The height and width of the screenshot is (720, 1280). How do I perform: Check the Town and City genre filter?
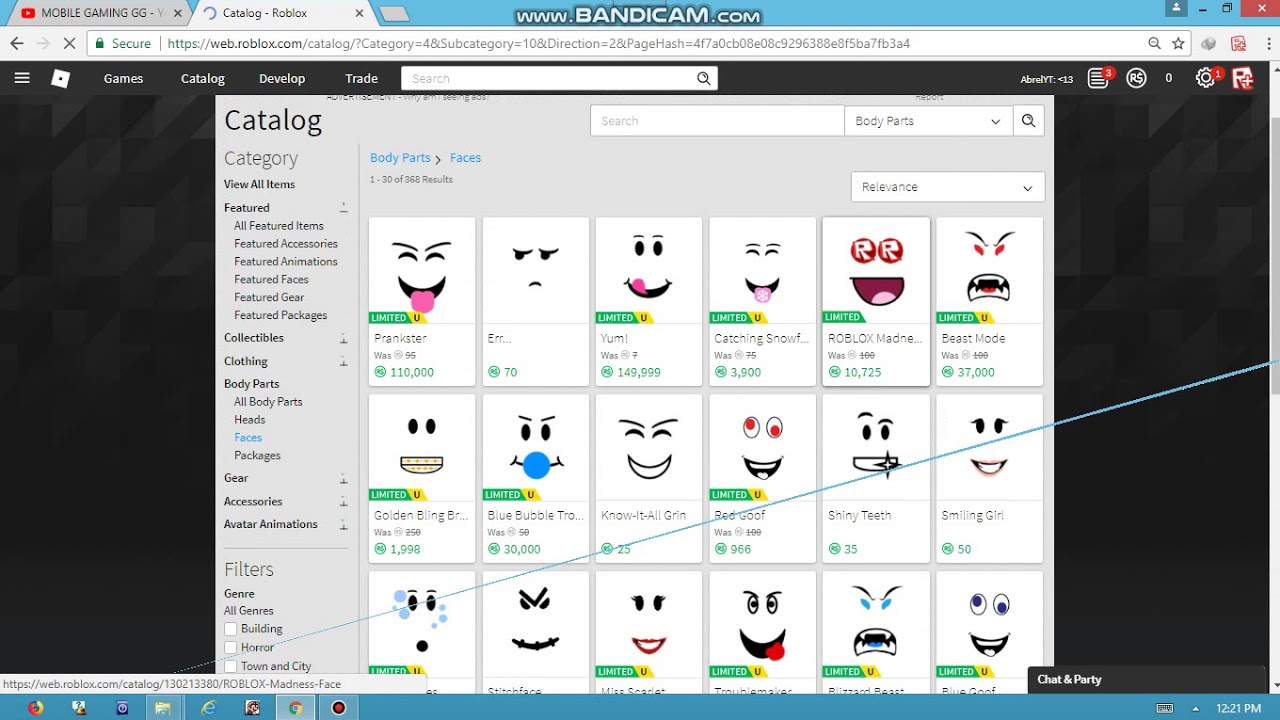click(x=231, y=666)
